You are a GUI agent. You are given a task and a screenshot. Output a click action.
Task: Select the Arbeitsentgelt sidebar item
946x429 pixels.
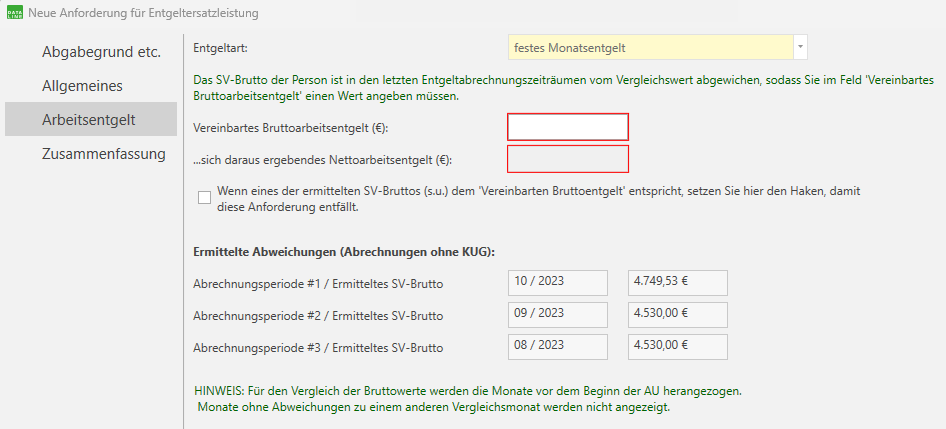tap(88, 120)
